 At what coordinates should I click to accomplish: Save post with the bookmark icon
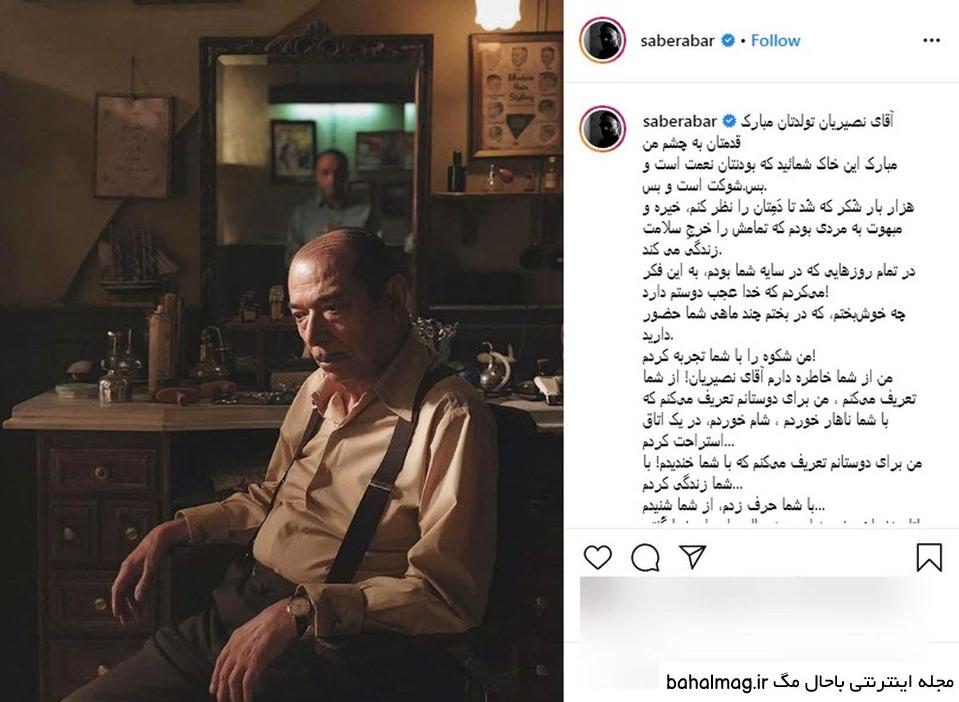point(928,557)
